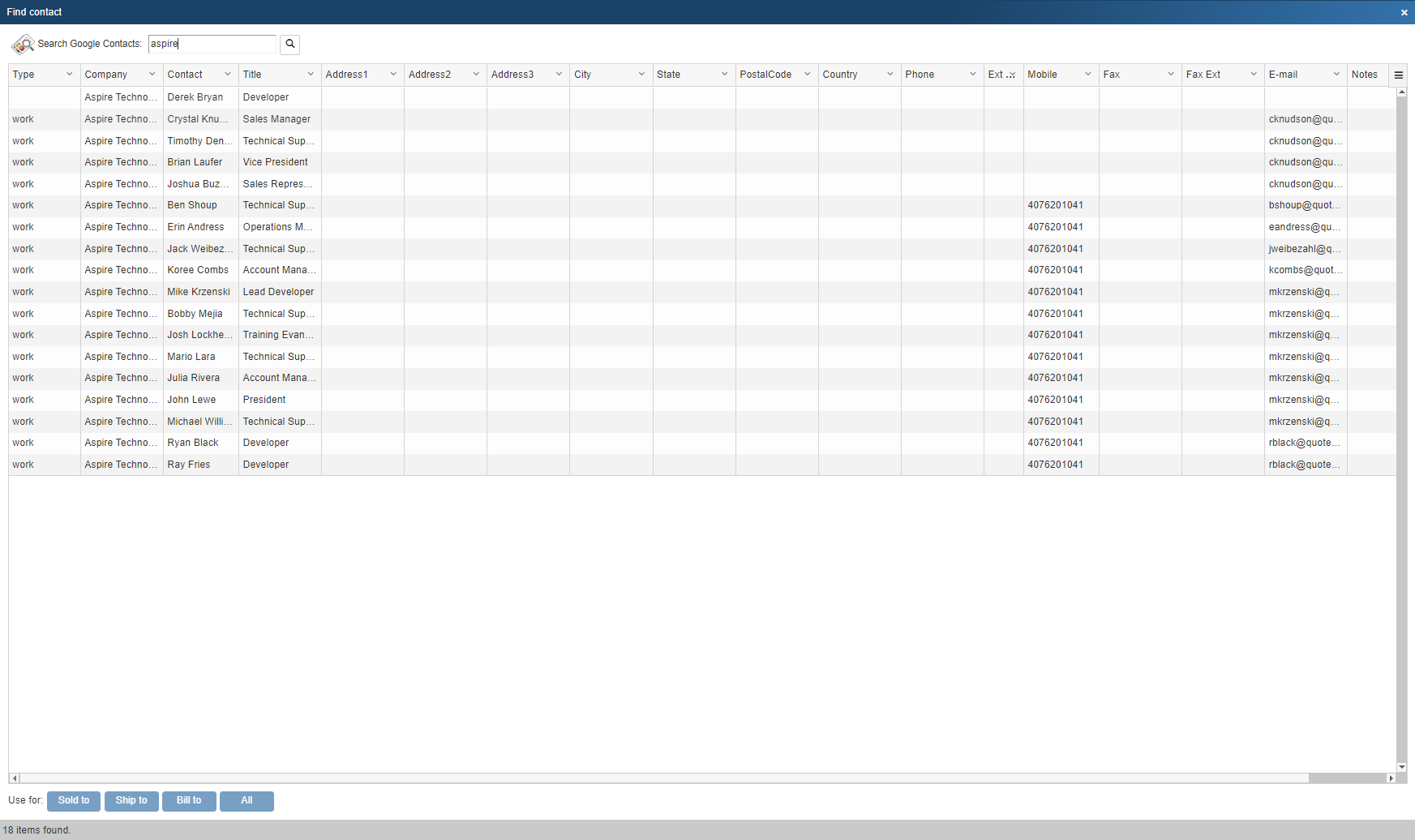Close the Find contact dialog

[1404, 12]
